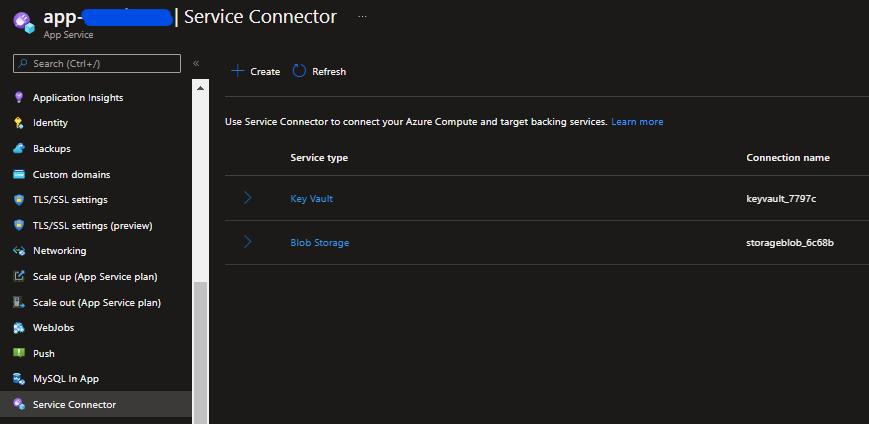Image resolution: width=869 pixels, height=424 pixels.
Task: Open the Key Vault service link
Action: pyautogui.click(x=311, y=198)
